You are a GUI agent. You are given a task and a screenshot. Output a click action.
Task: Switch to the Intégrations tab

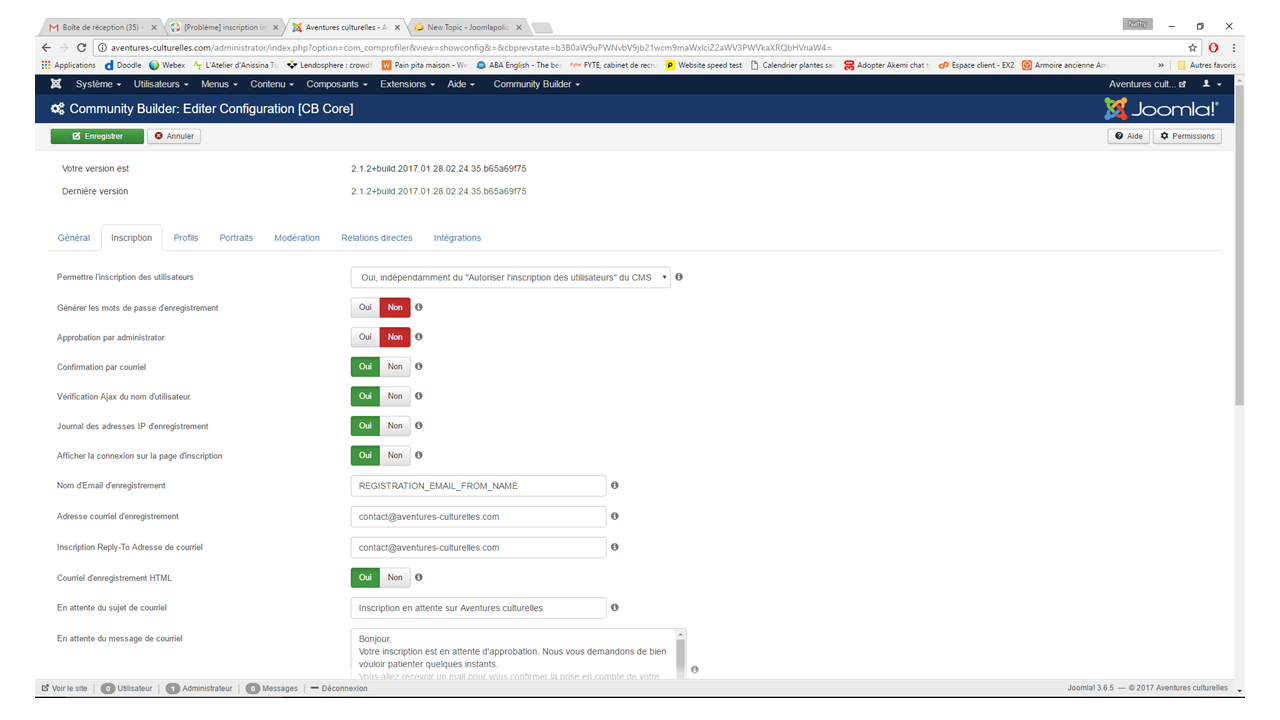click(x=457, y=238)
